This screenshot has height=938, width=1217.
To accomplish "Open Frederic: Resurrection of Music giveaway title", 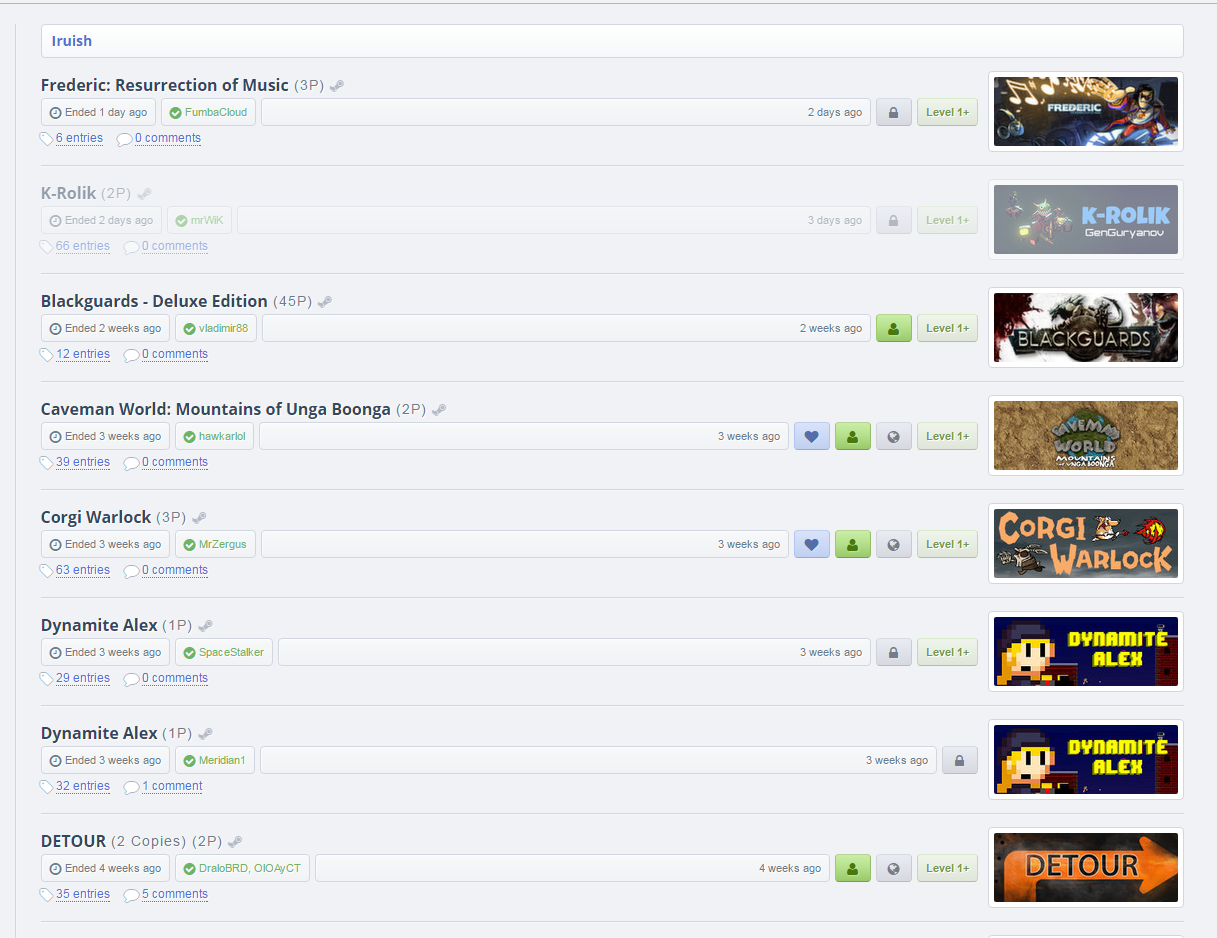I will [165, 85].
